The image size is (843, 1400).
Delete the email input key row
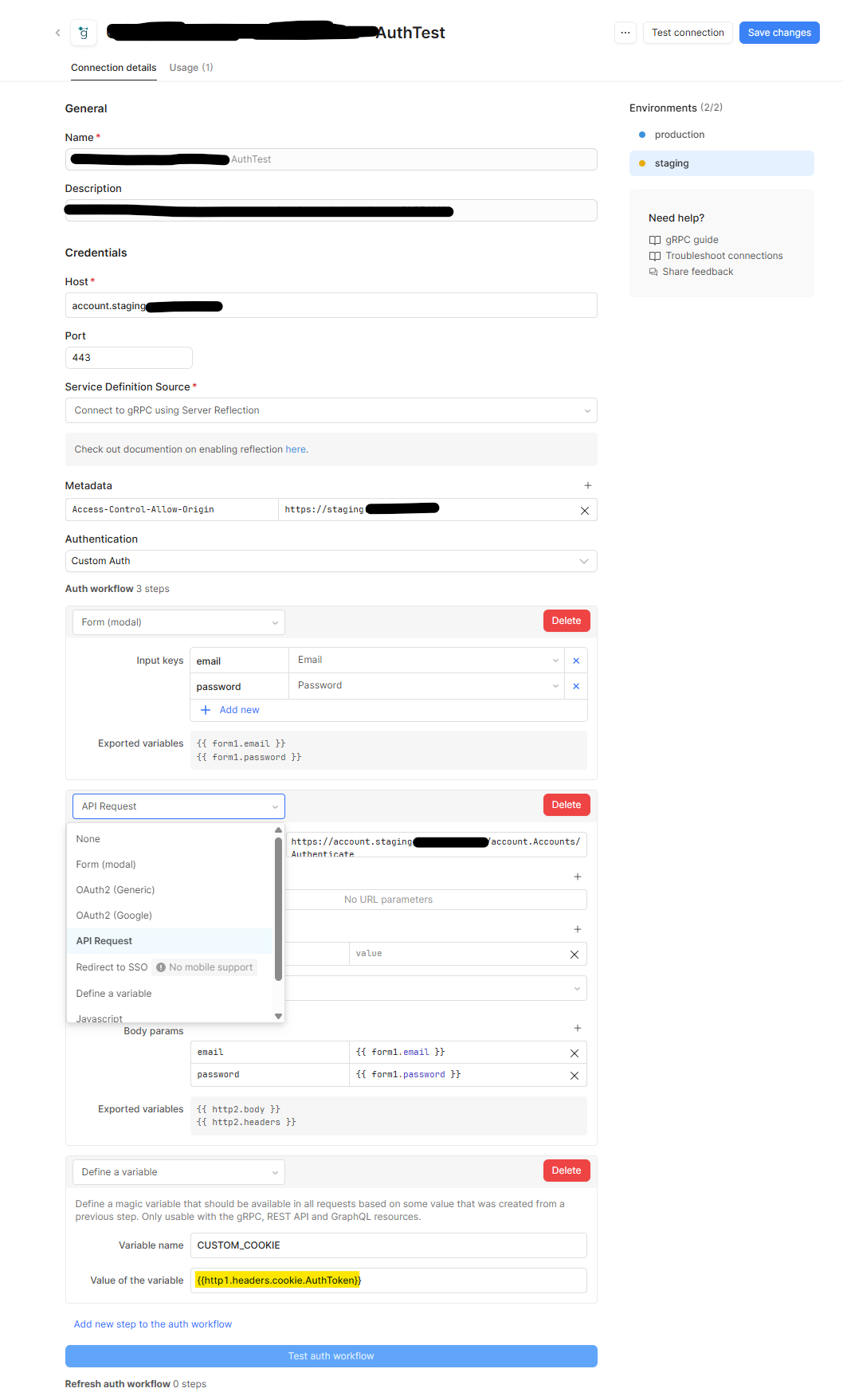coord(575,661)
